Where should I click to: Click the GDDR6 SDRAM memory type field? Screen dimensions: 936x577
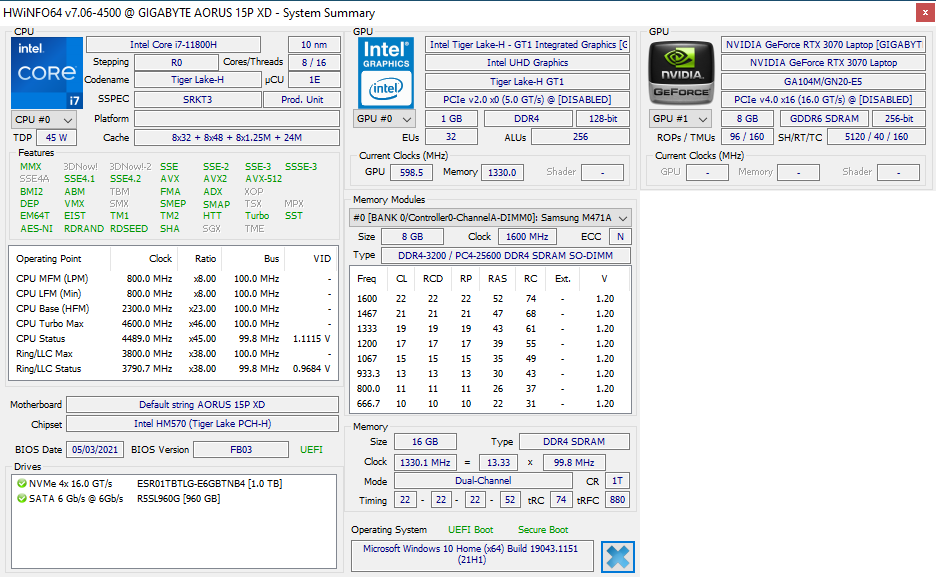click(x=824, y=119)
